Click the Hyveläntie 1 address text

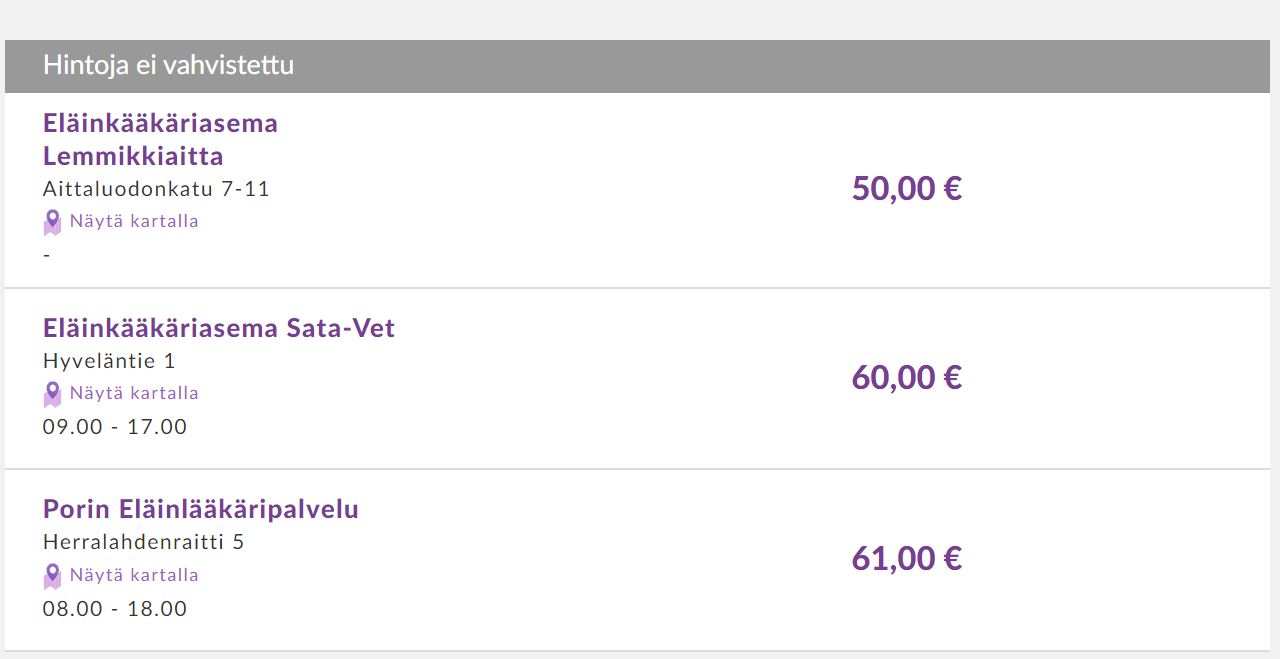tap(109, 361)
